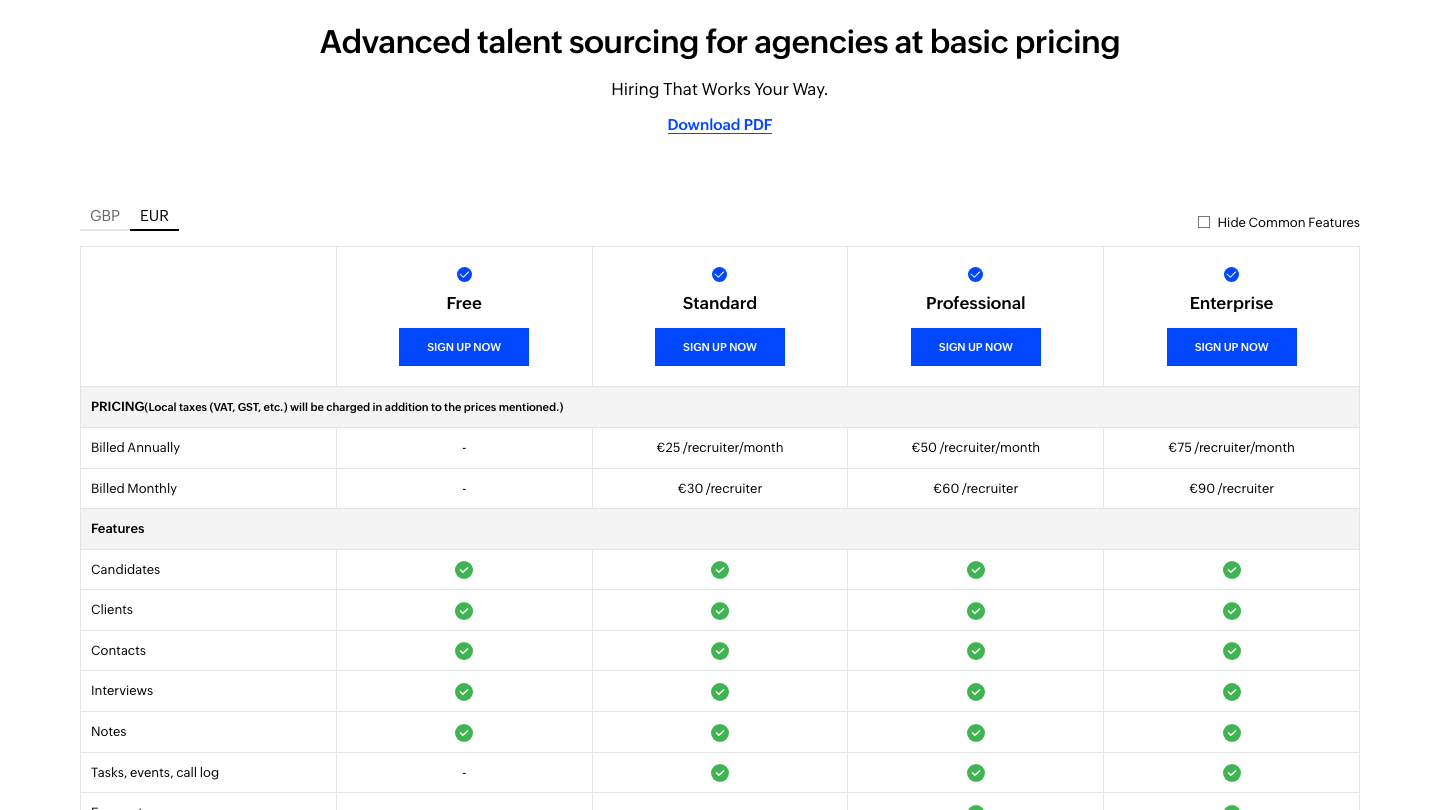Click green check for Notes in Free column

pos(464,732)
